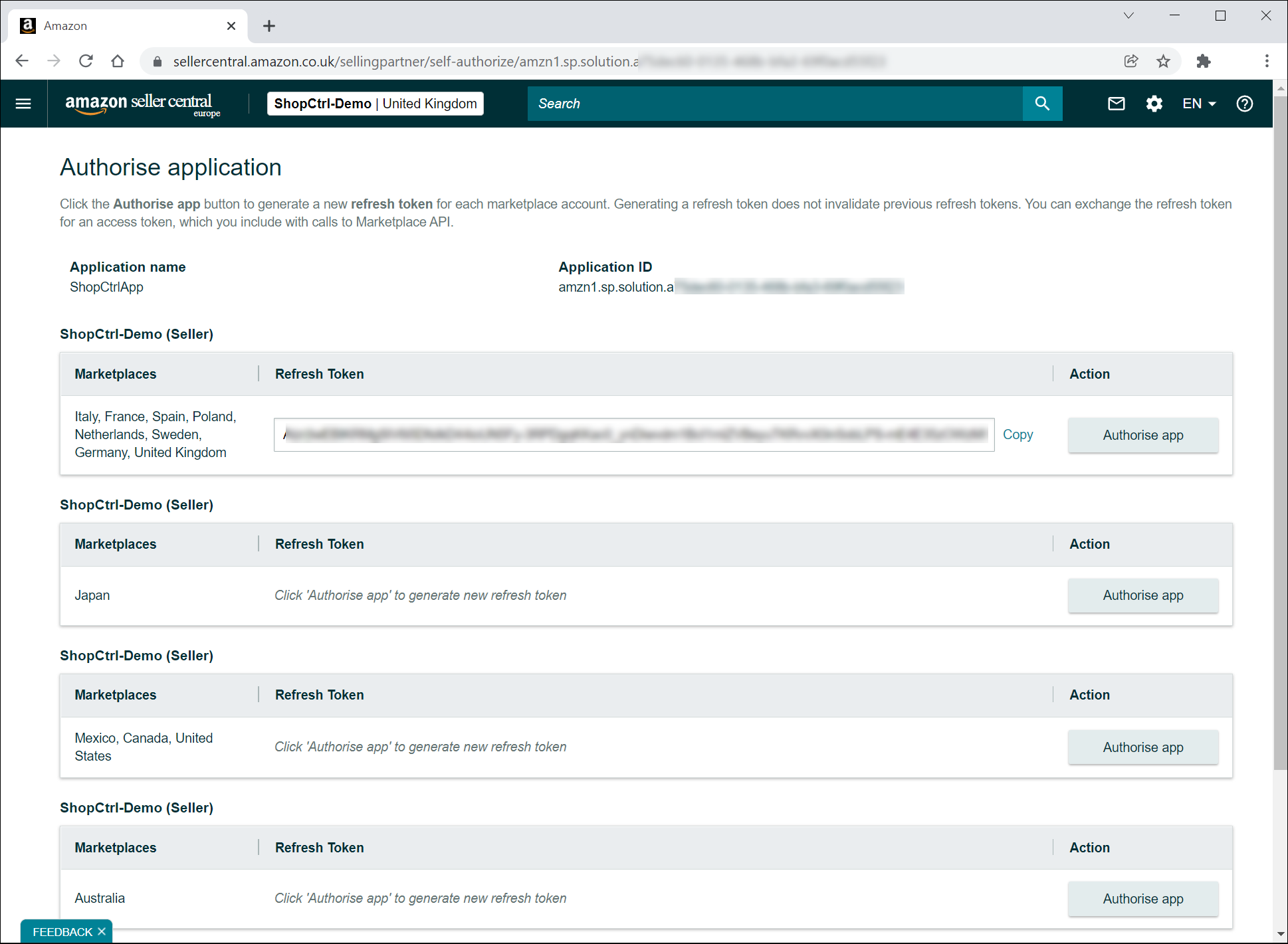This screenshot has width=1288, height=944.
Task: Open the hamburger navigation menu
Action: point(23,104)
